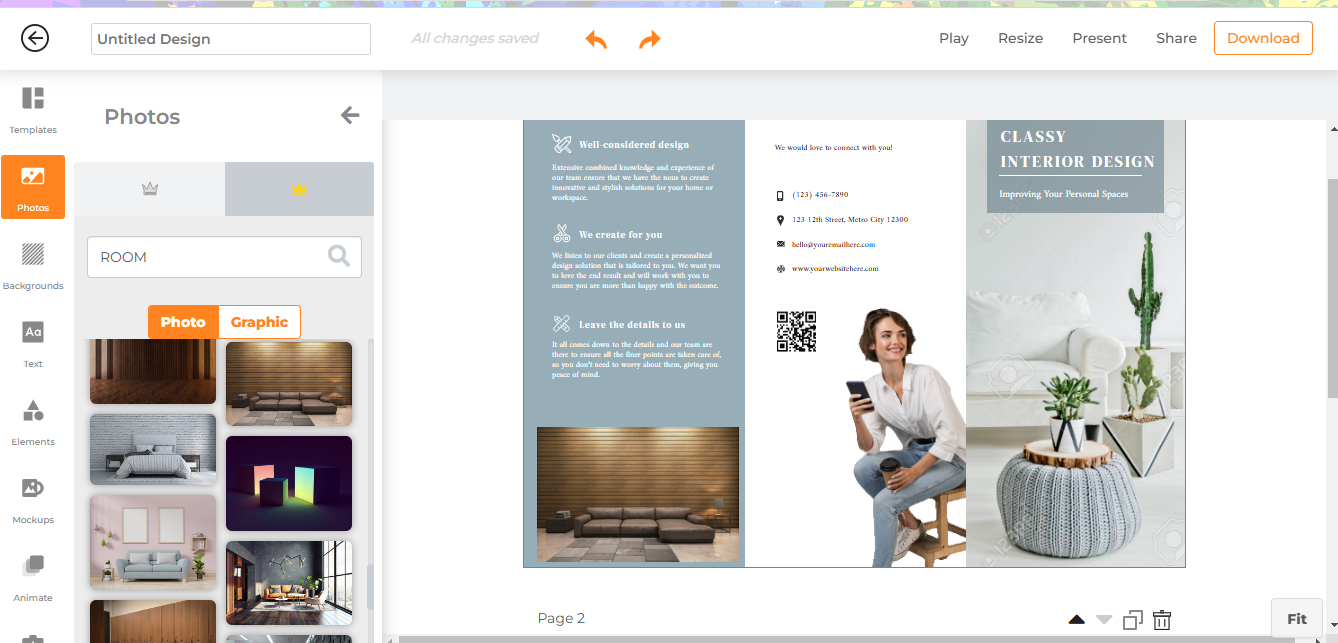Switch results to Graphic mode
1338x643 pixels.
pyautogui.click(x=259, y=322)
